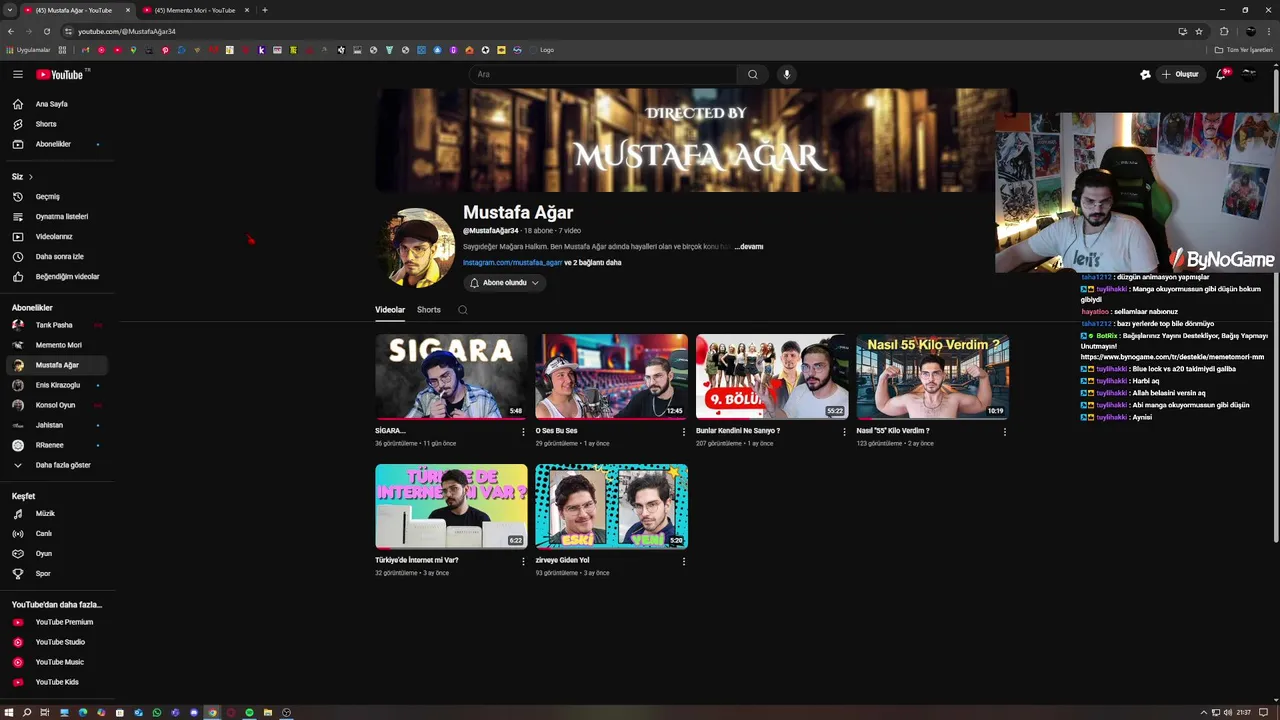Switch to Mustafa Ağar browser tab
Image resolution: width=1280 pixels, height=720 pixels.
(x=75, y=10)
